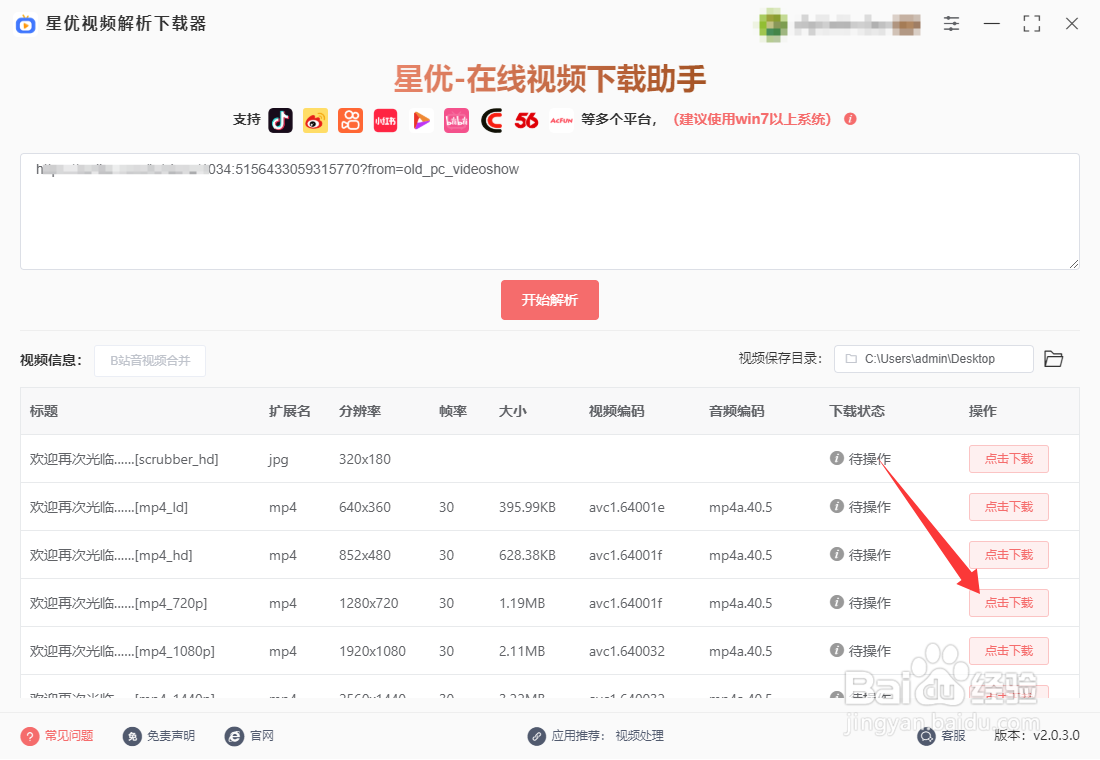1100x760 pixels.
Task: Open the 视频处理 recommended app link
Action: click(x=639, y=736)
